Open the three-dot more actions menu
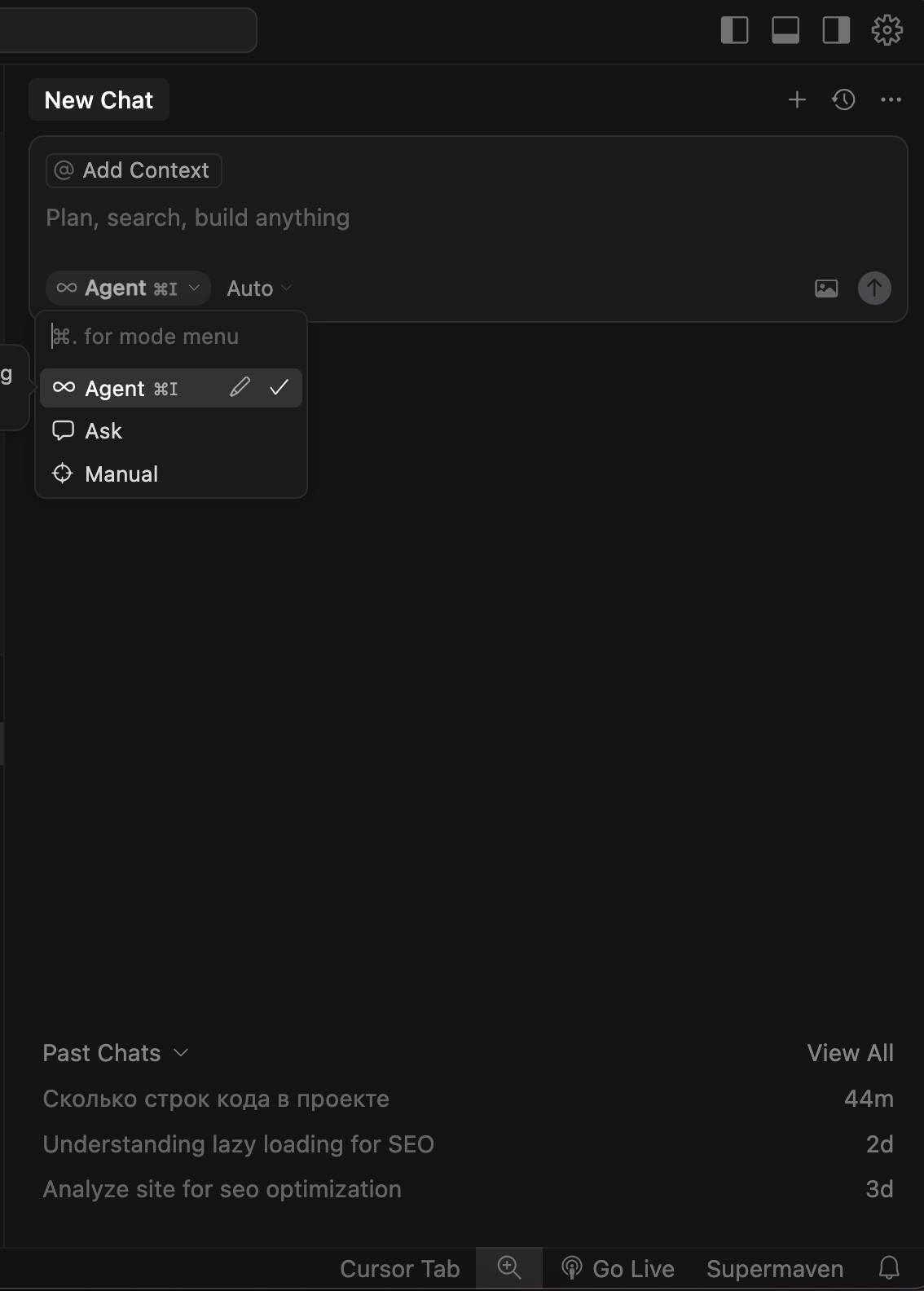 (x=891, y=100)
